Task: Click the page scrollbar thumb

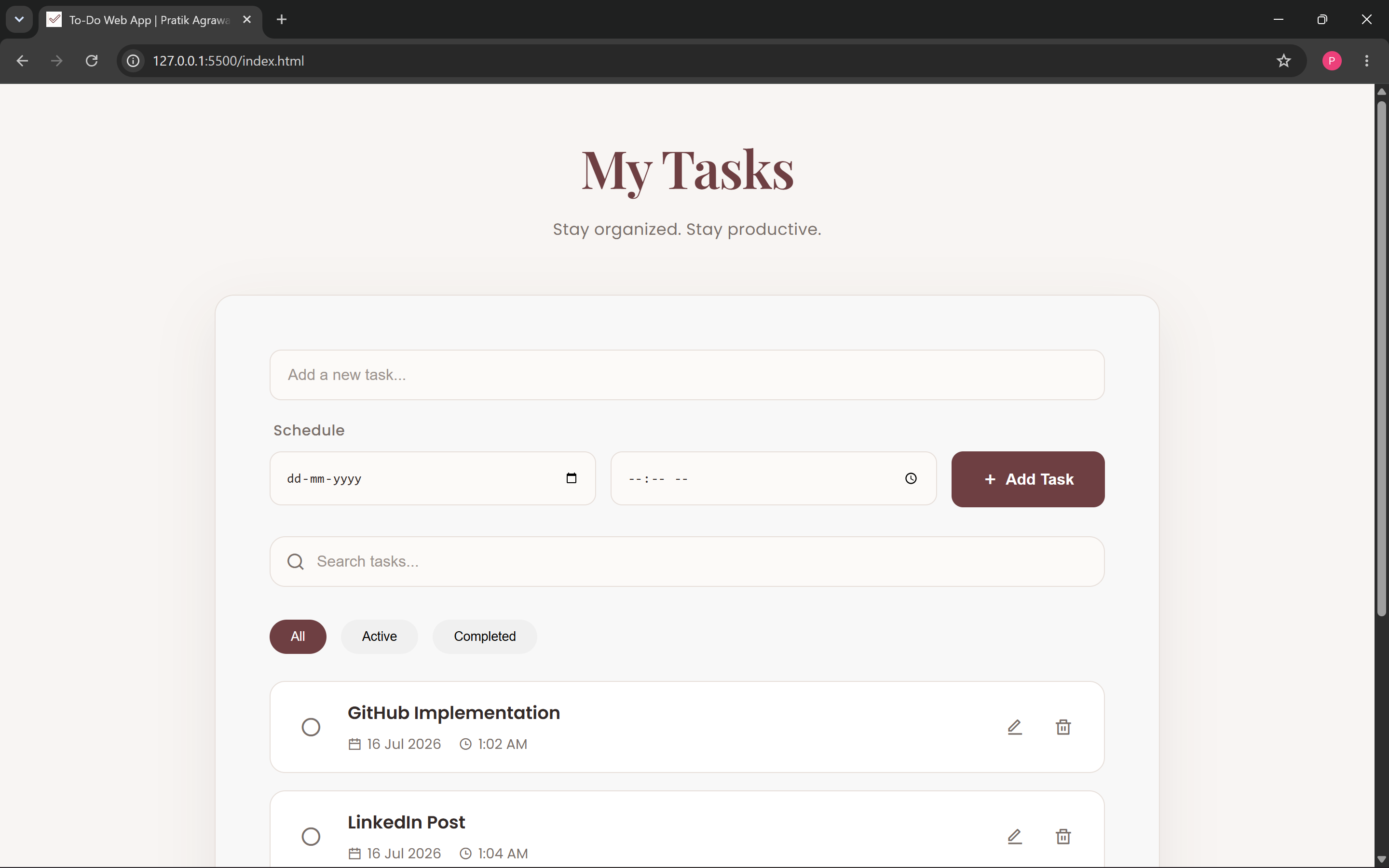Action: point(1382,358)
